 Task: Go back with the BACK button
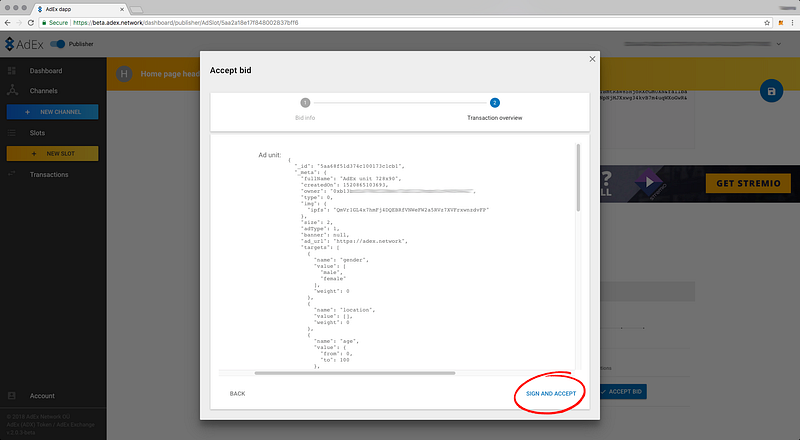pos(237,394)
